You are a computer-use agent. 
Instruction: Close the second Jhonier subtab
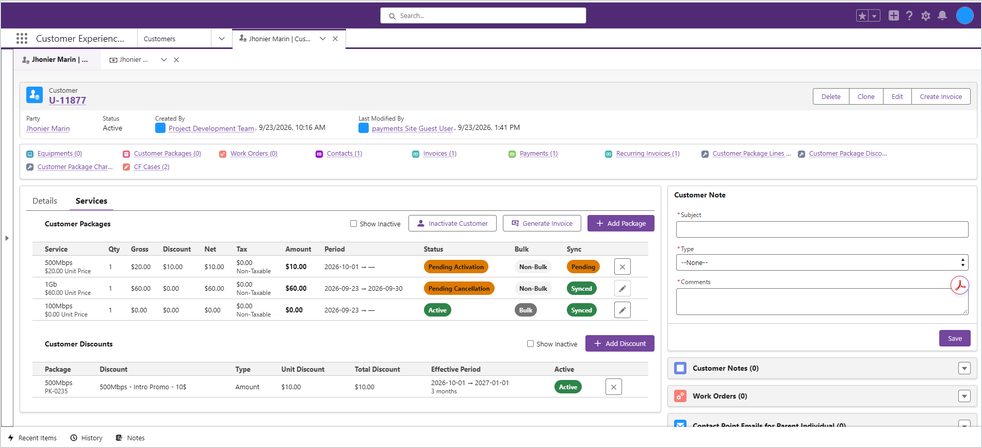[176, 60]
